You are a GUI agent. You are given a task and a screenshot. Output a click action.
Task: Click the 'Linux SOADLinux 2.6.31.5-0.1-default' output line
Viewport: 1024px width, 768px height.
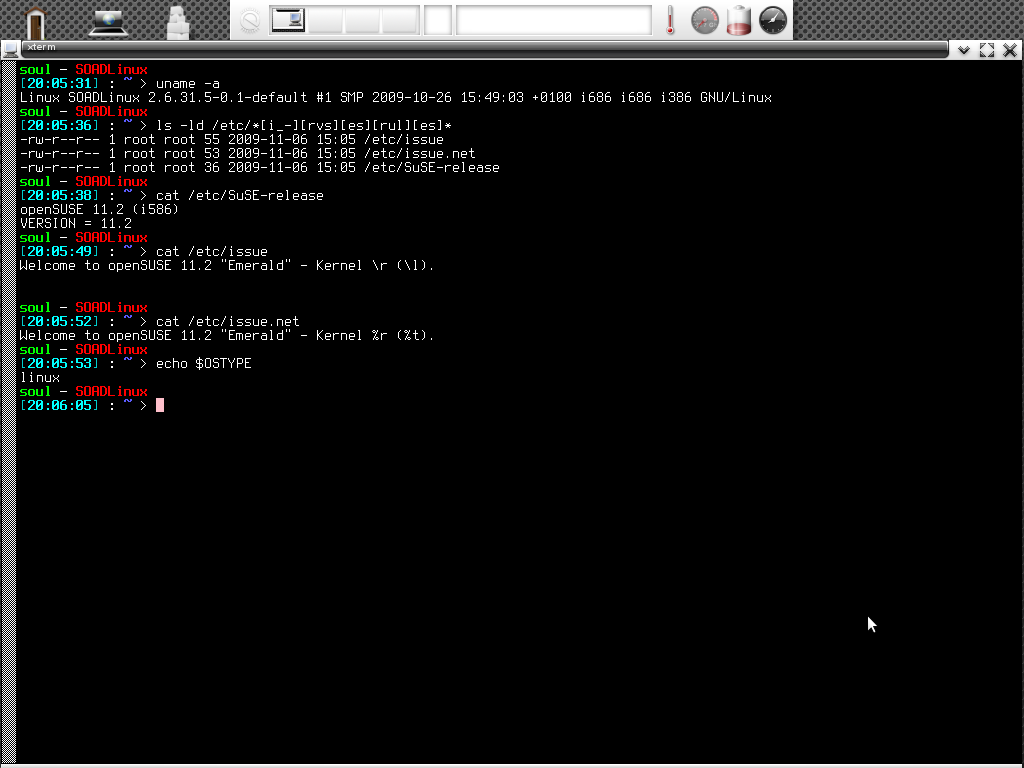coord(396,97)
